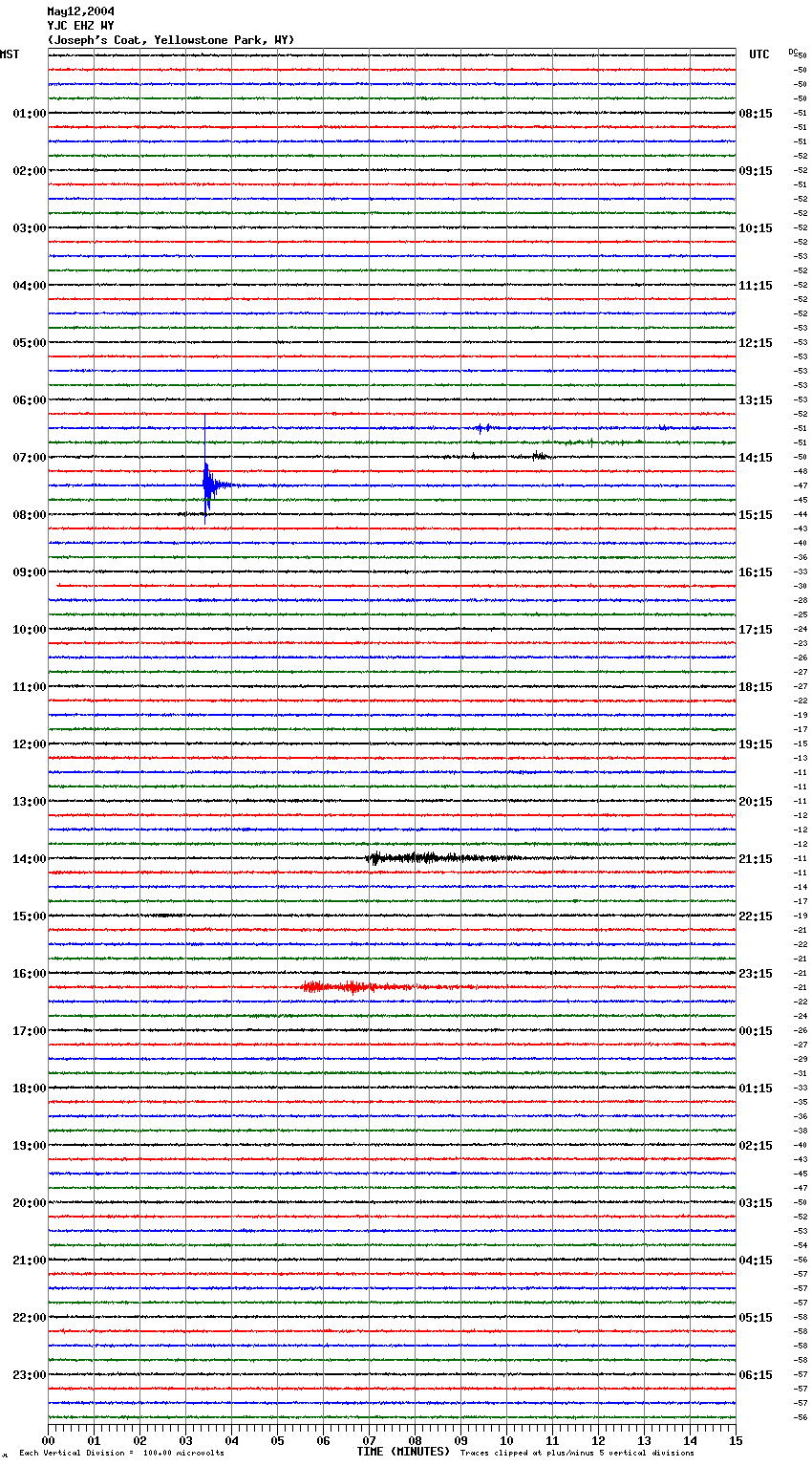Viewport: 812px width, 1466px height.
Task: Select the 04:00 MST time label
Action: (29, 286)
